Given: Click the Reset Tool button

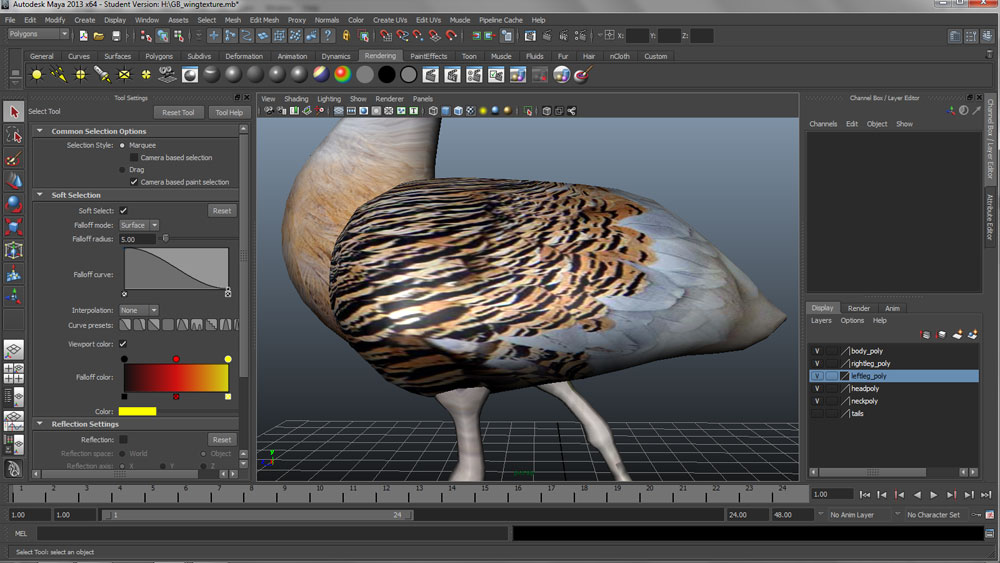Looking at the screenshot, I should tap(178, 113).
